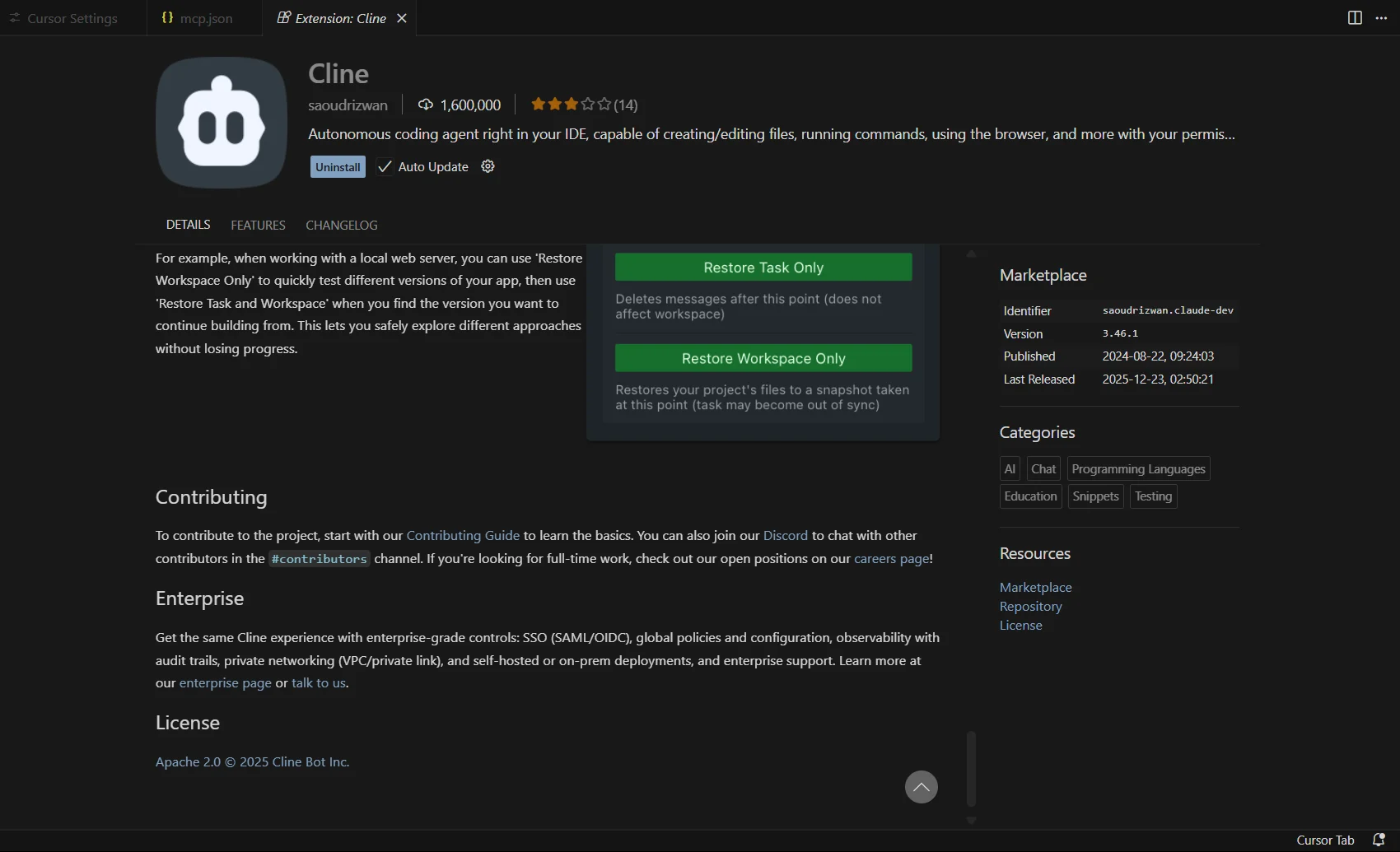The height and width of the screenshot is (852, 1400).
Task: Select the Programming Languages category tag
Action: coord(1138,468)
